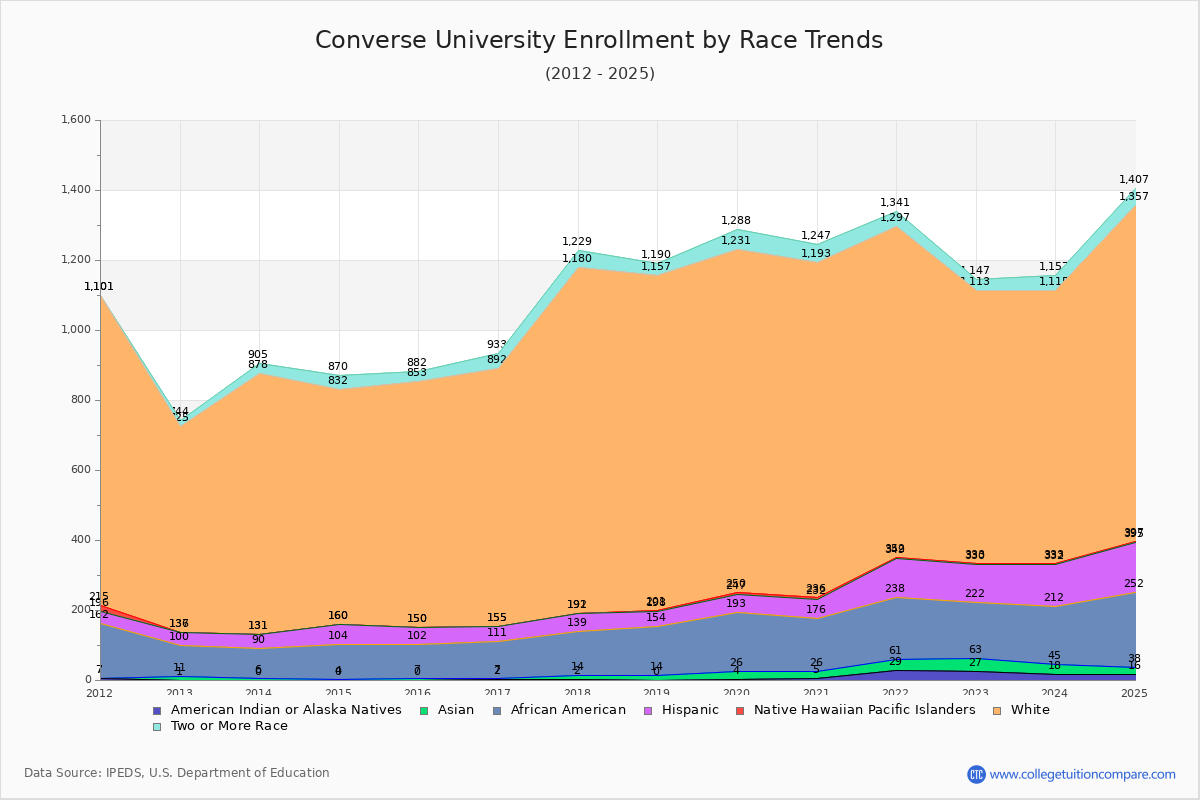Screen dimensions: 1200x800
Task: Click the 1,400 y-axis label
Action: coord(76,190)
